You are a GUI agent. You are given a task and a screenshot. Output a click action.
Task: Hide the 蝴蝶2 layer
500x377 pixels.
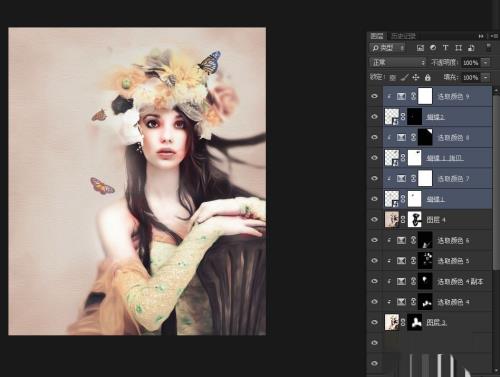pyautogui.click(x=374, y=117)
